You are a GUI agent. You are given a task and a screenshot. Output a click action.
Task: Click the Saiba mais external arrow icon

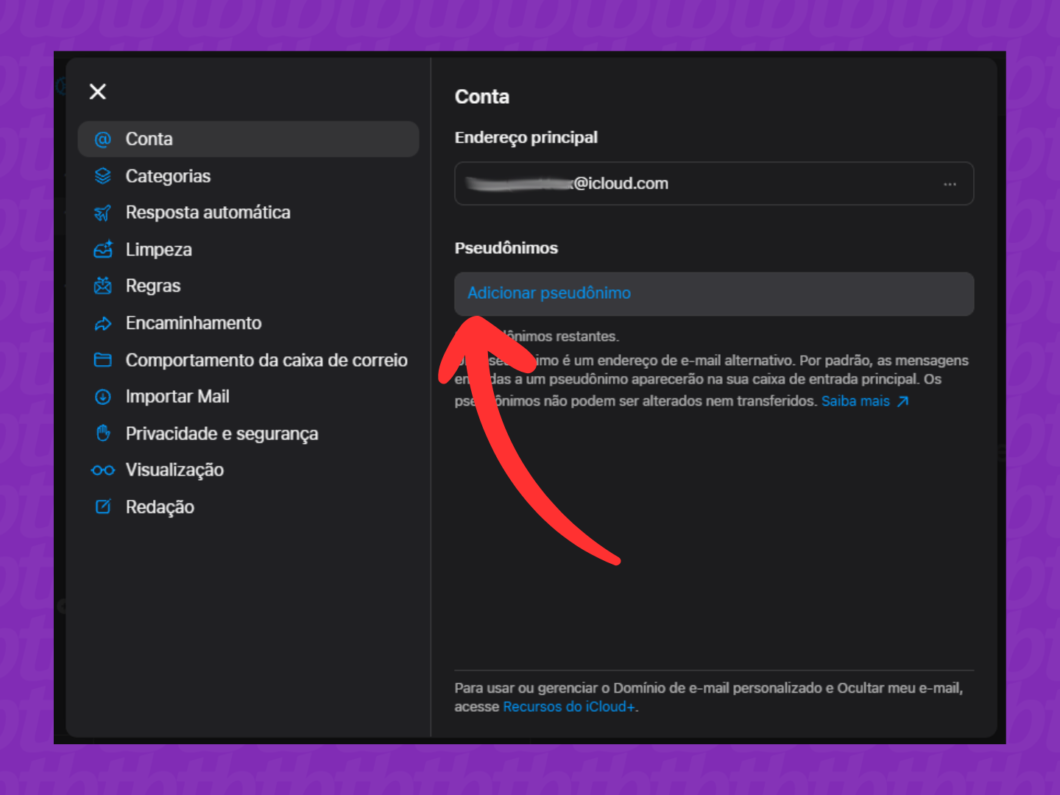click(902, 402)
